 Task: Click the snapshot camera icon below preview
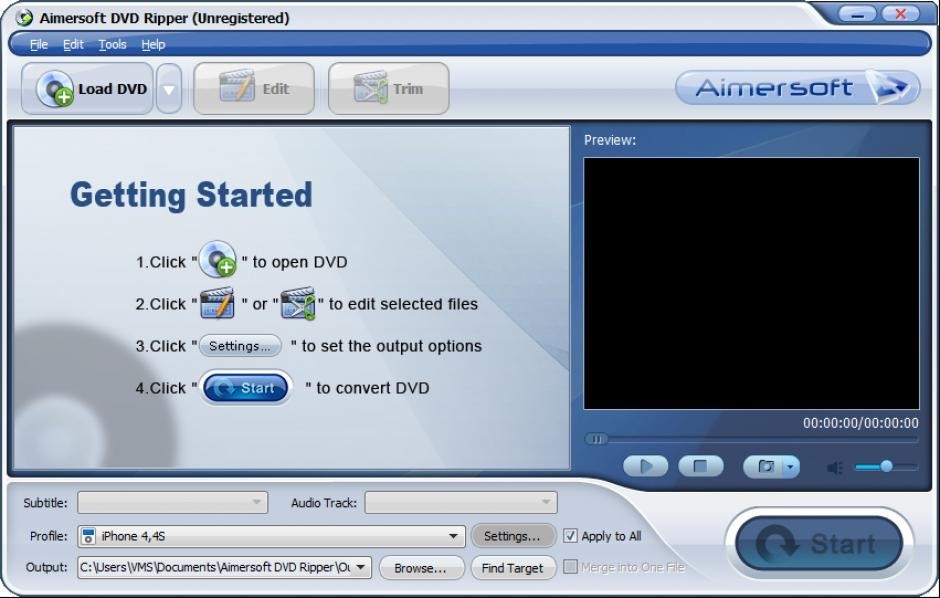[x=766, y=466]
